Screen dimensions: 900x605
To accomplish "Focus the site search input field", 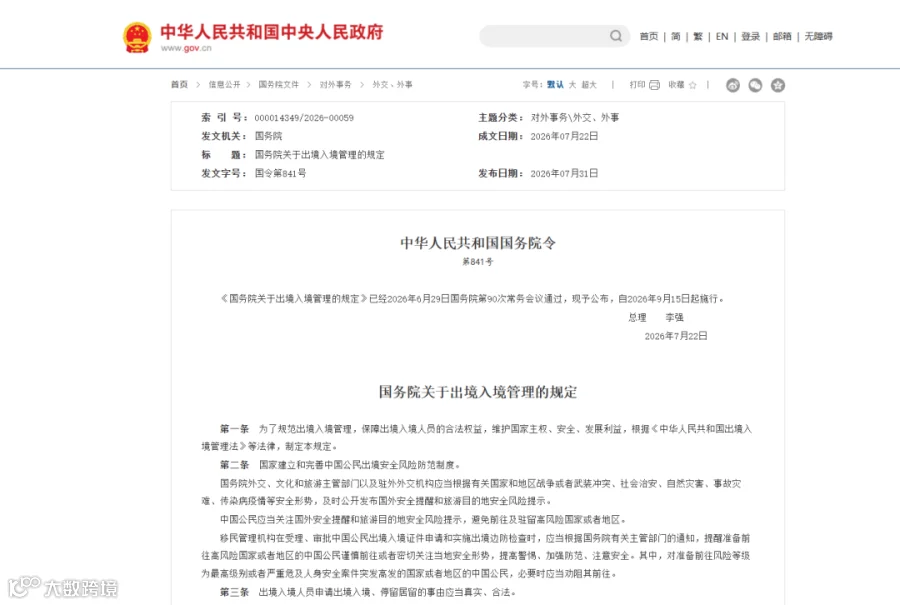I will [x=545, y=36].
